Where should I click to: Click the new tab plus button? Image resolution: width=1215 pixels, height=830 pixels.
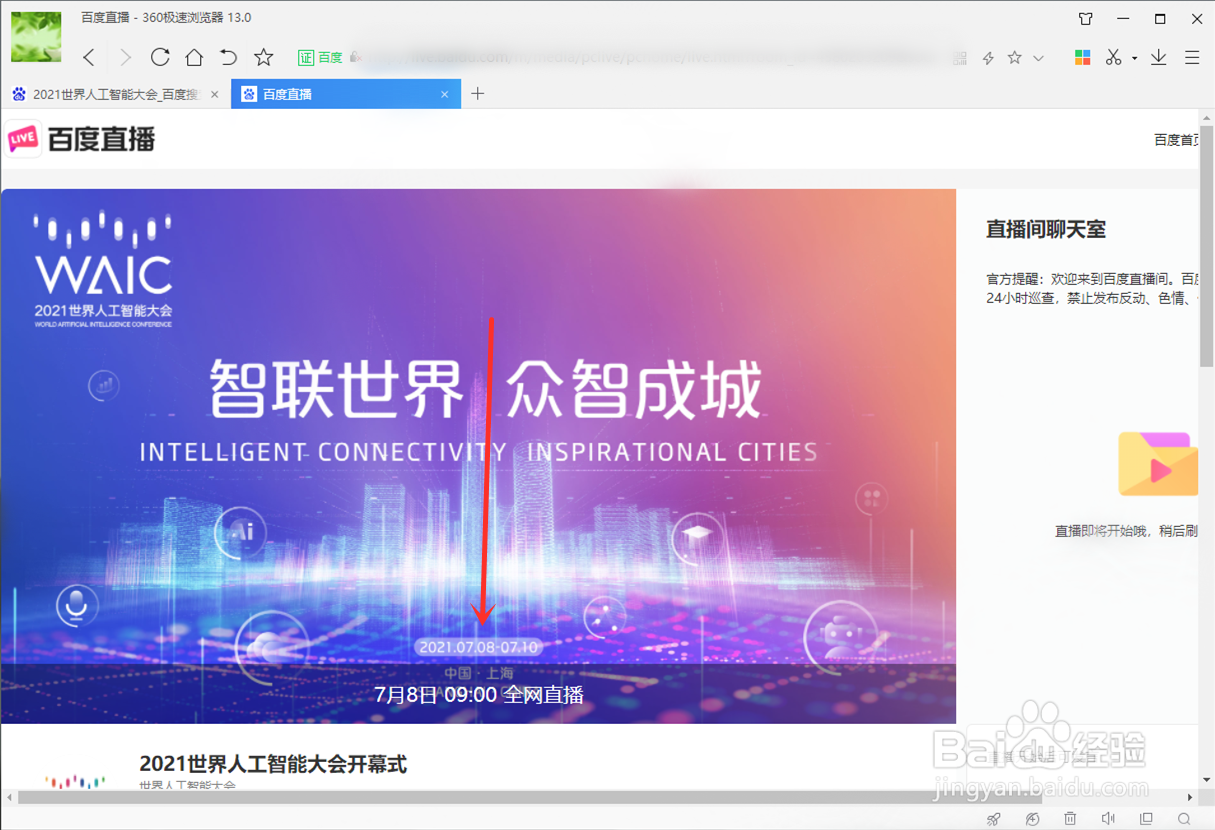pos(477,93)
